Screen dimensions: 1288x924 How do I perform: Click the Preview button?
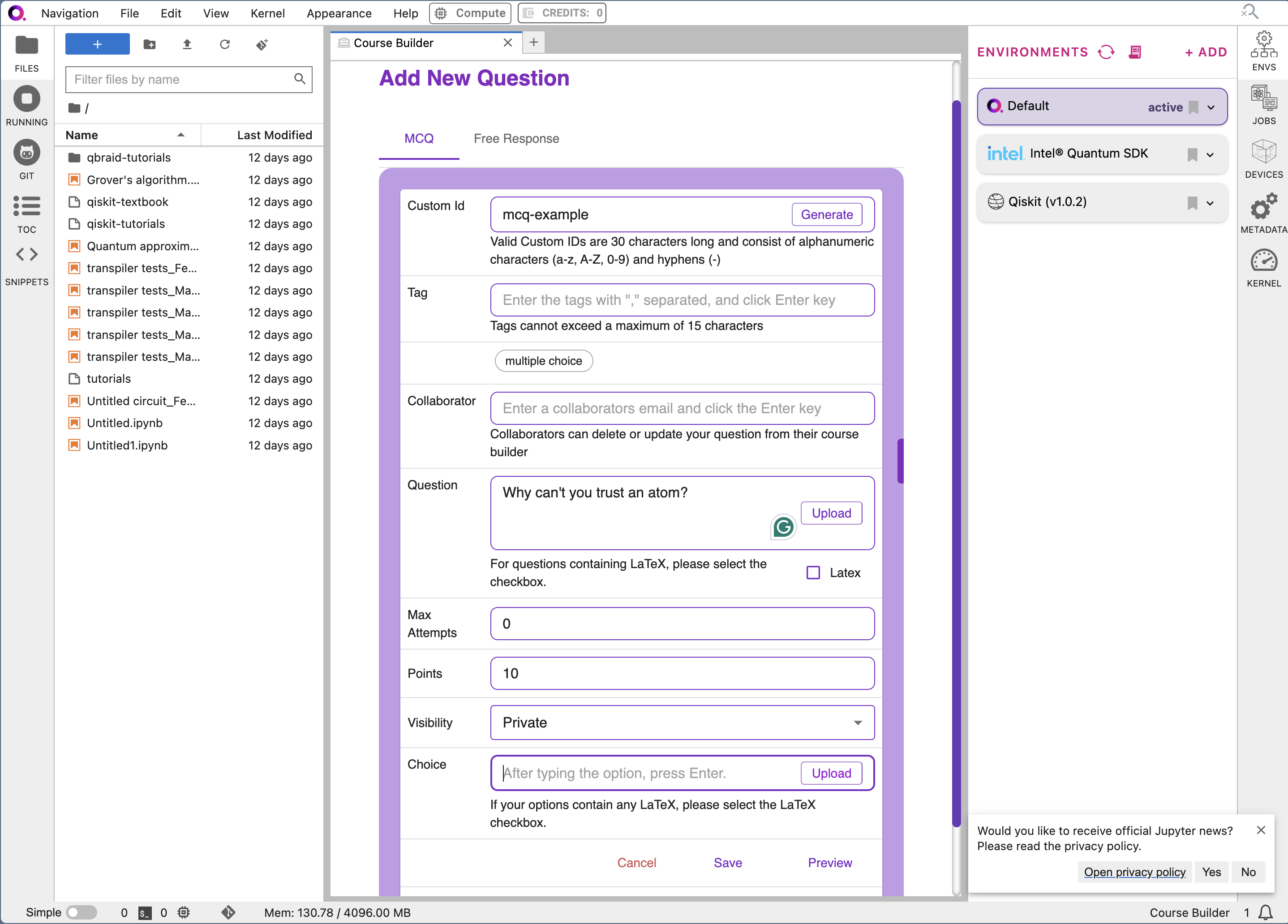[830, 863]
